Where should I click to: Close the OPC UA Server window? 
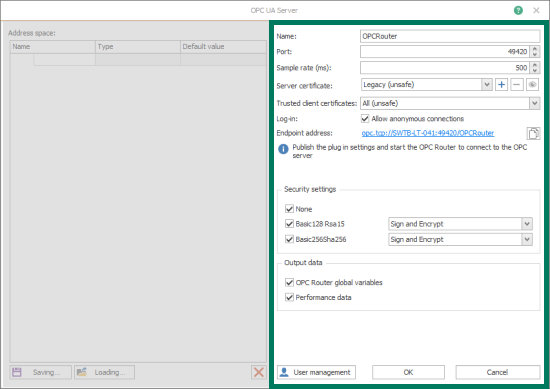[536, 11]
